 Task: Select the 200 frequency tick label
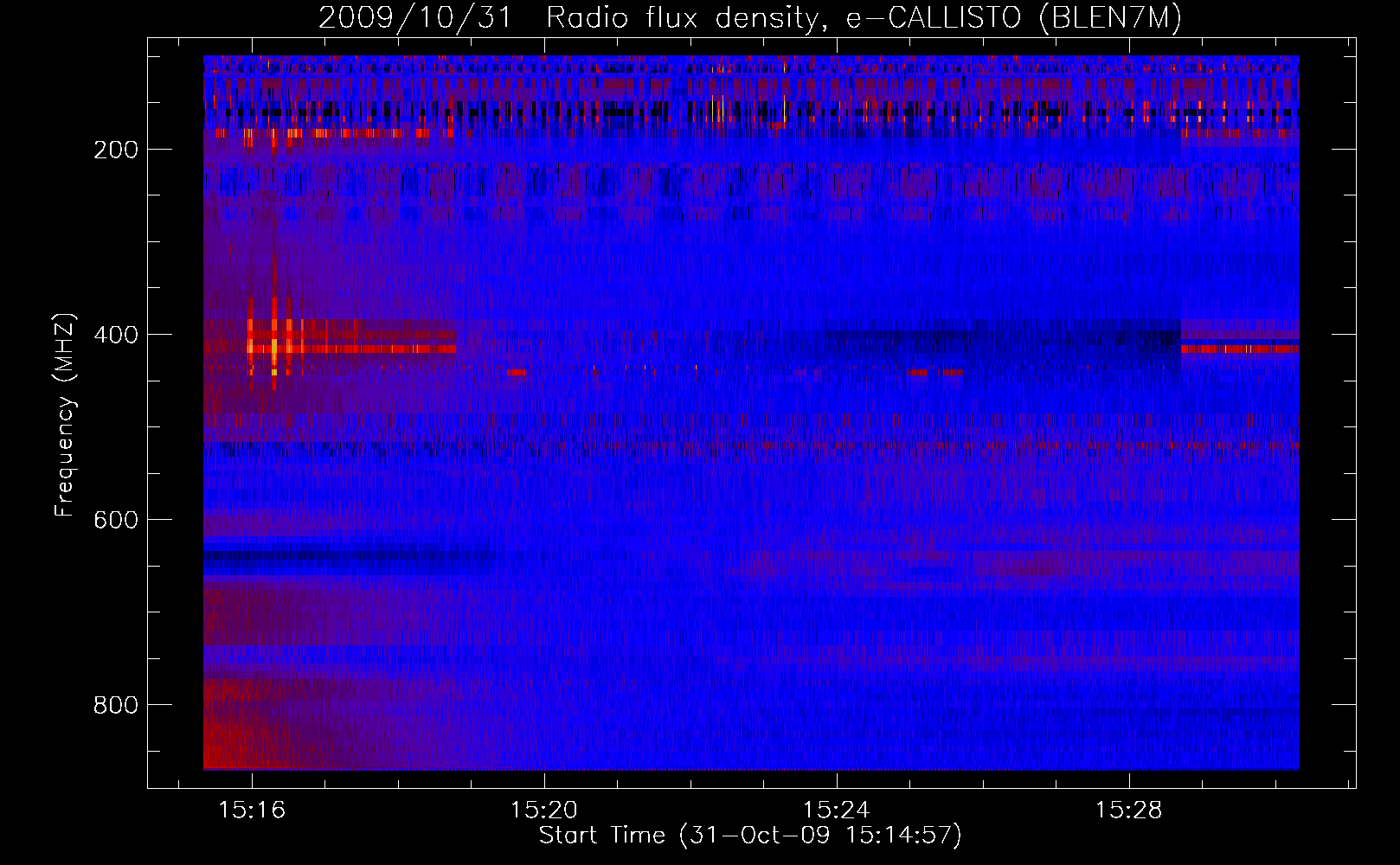[116, 150]
